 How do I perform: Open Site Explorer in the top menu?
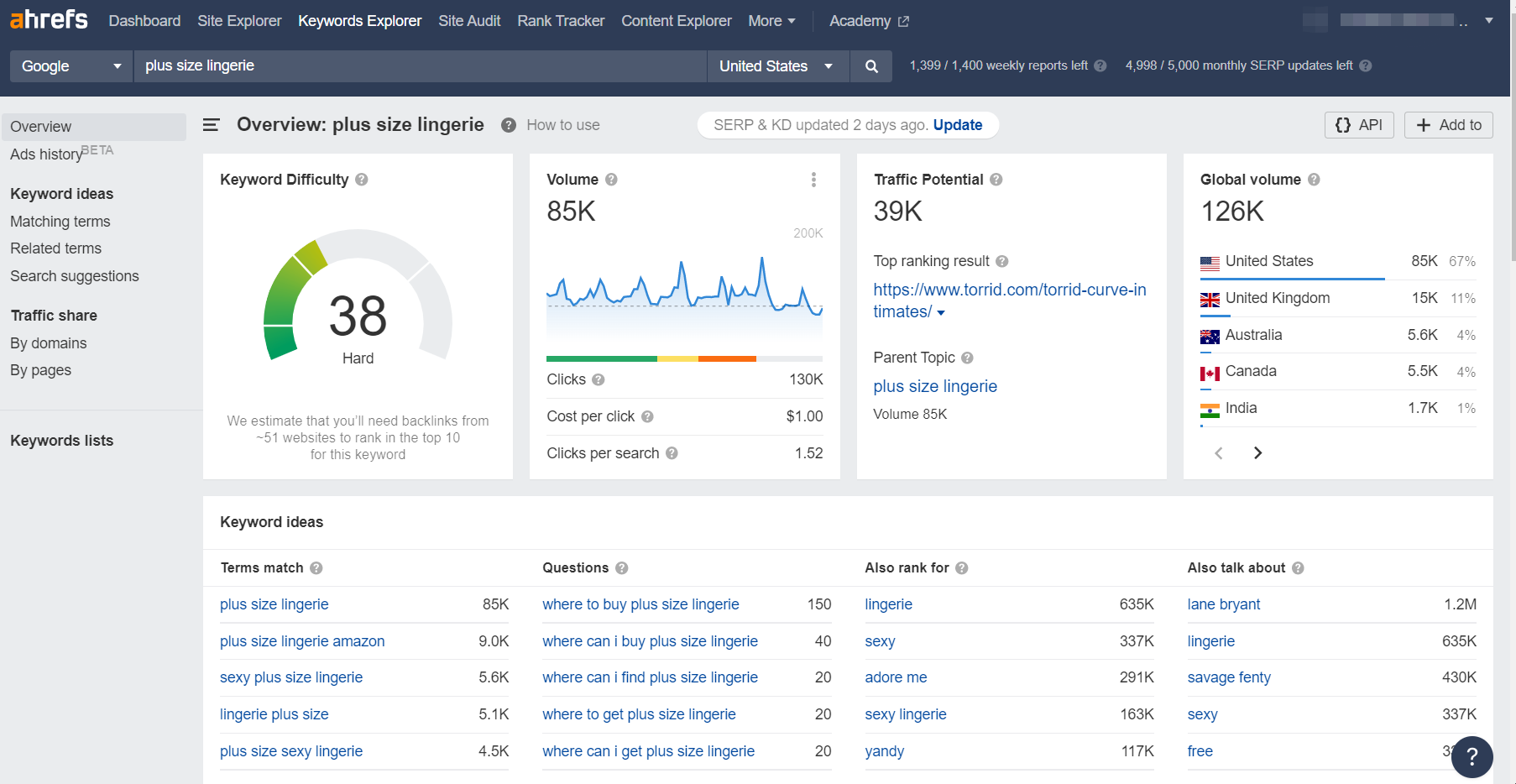pyautogui.click(x=239, y=21)
